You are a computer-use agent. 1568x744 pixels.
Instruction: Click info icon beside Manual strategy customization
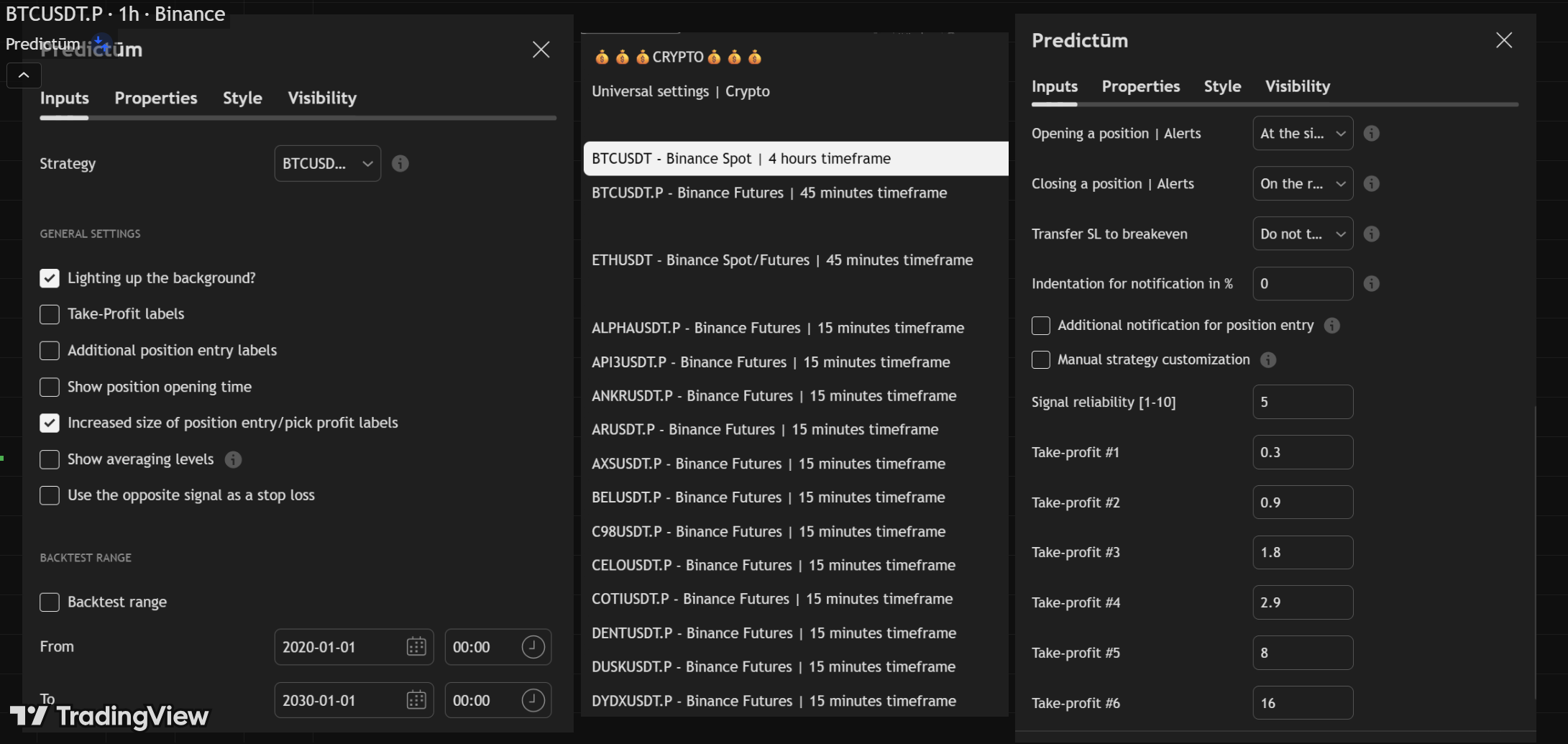tap(1268, 360)
